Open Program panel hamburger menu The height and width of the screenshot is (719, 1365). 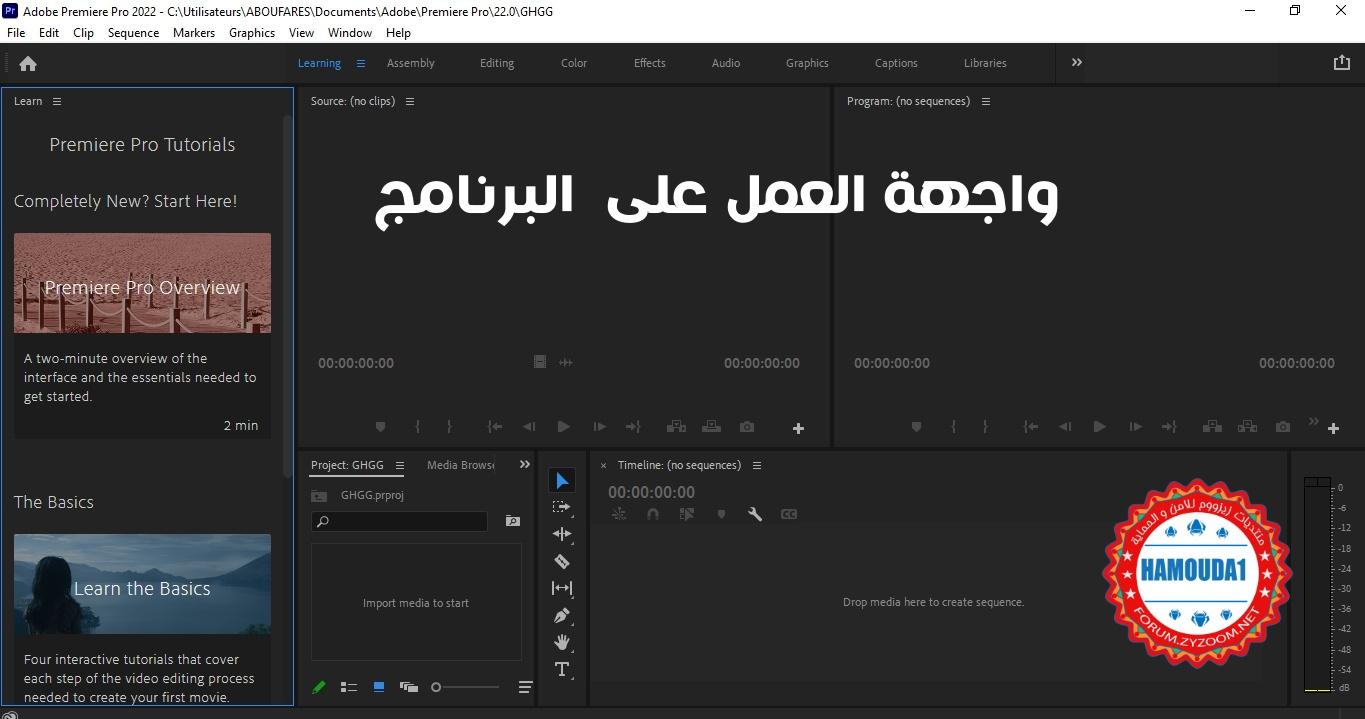[986, 101]
